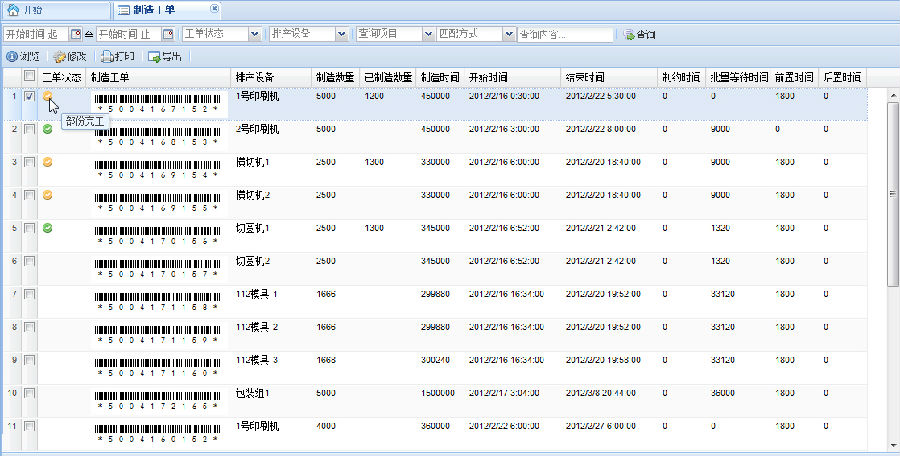Open the 排产设备 dropdown
The height and width of the screenshot is (456, 900).
[342, 34]
